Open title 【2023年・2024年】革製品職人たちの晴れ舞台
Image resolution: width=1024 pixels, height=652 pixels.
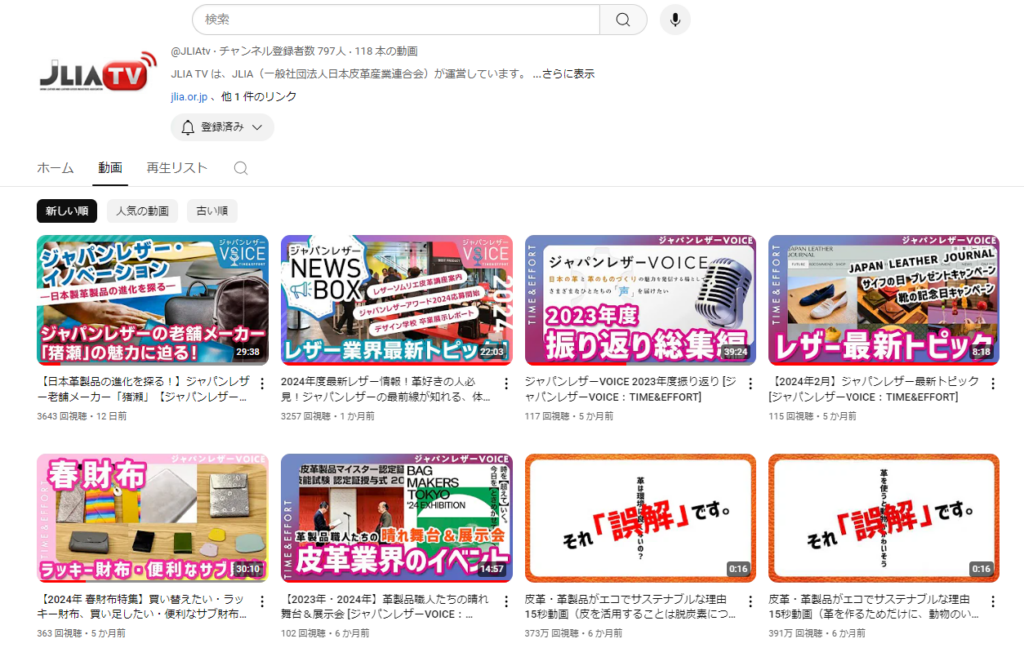[385, 606]
